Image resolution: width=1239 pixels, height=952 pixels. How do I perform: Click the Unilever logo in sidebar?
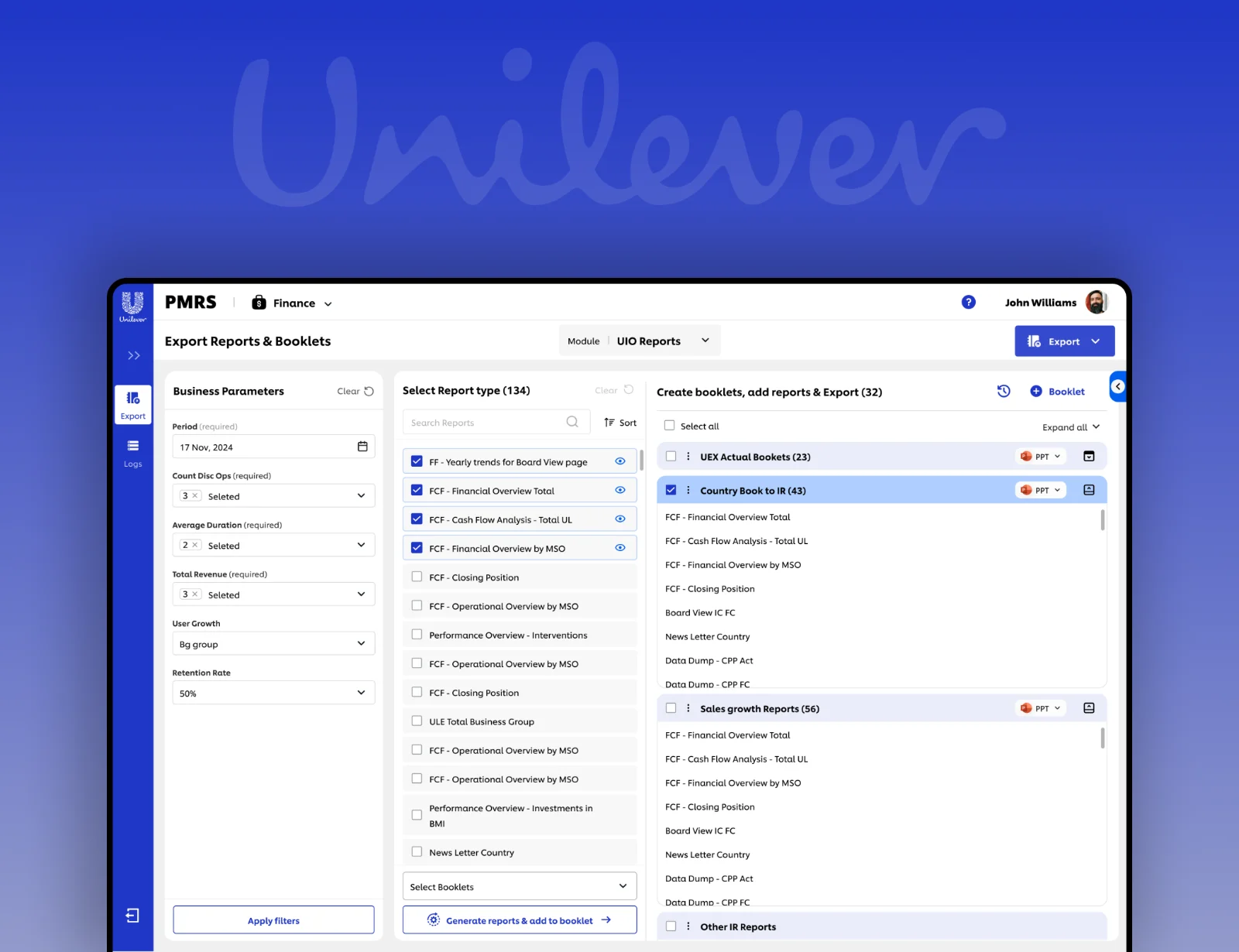pos(132,306)
